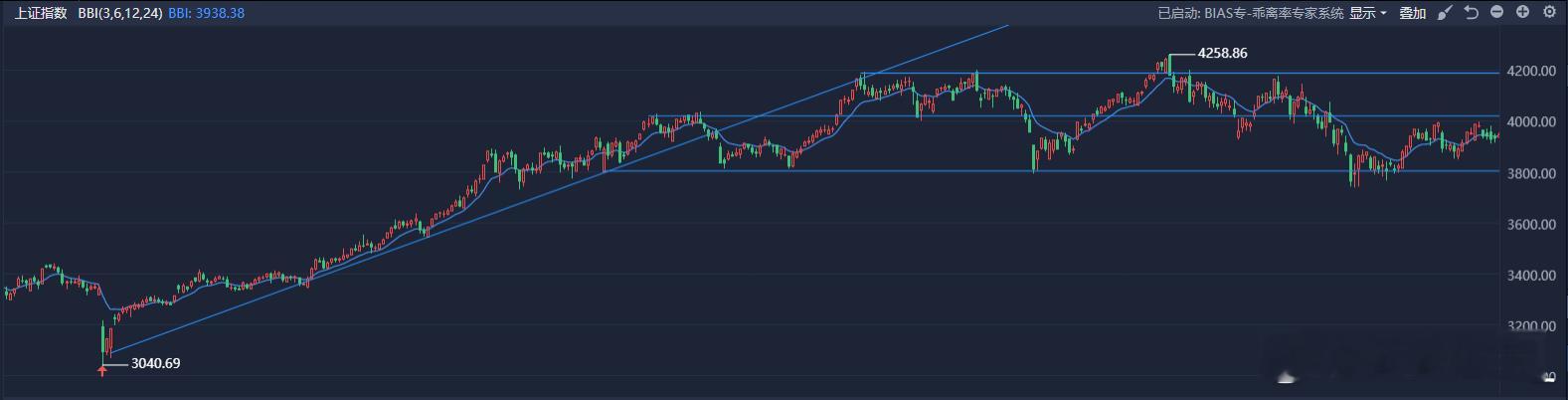Click the BIAS专-乖离率专家系统 status text
The image size is (1568, 400).
pos(1275,13)
